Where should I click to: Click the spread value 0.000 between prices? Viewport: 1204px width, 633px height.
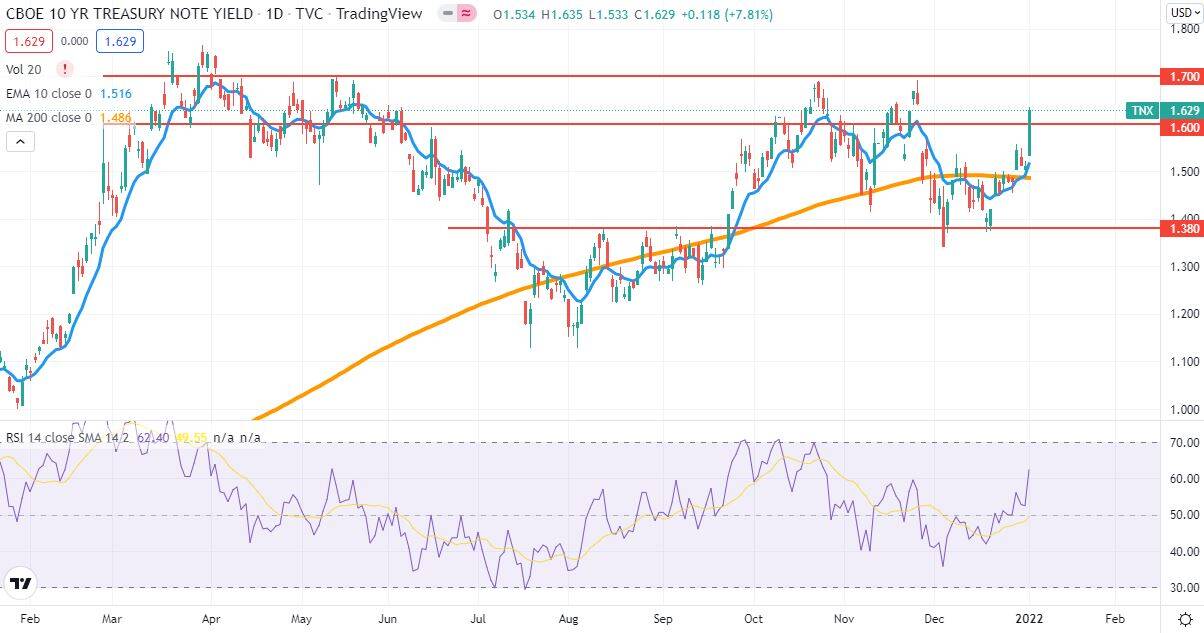[x=75, y=42]
